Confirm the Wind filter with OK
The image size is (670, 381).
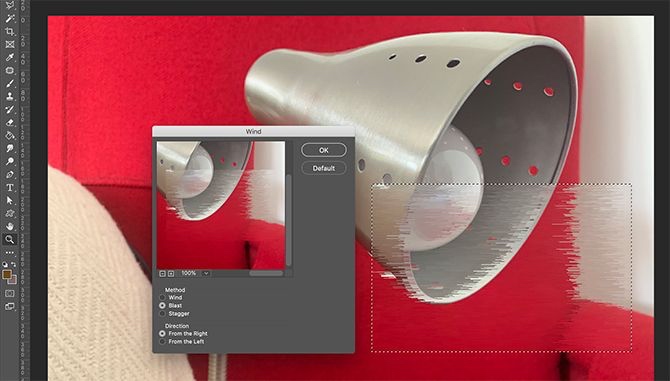(x=323, y=150)
